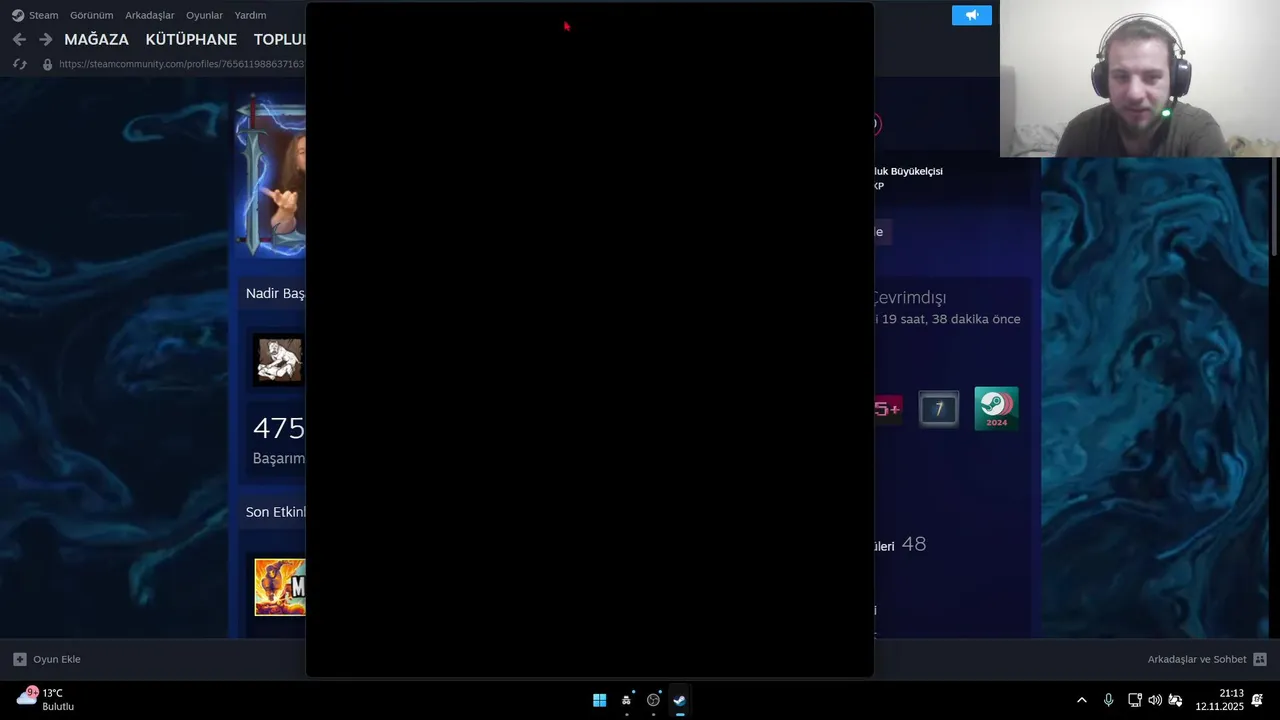Viewport: 1280px width, 720px height.
Task: Click Oyun Ekle to add a game
Action: [x=57, y=659]
